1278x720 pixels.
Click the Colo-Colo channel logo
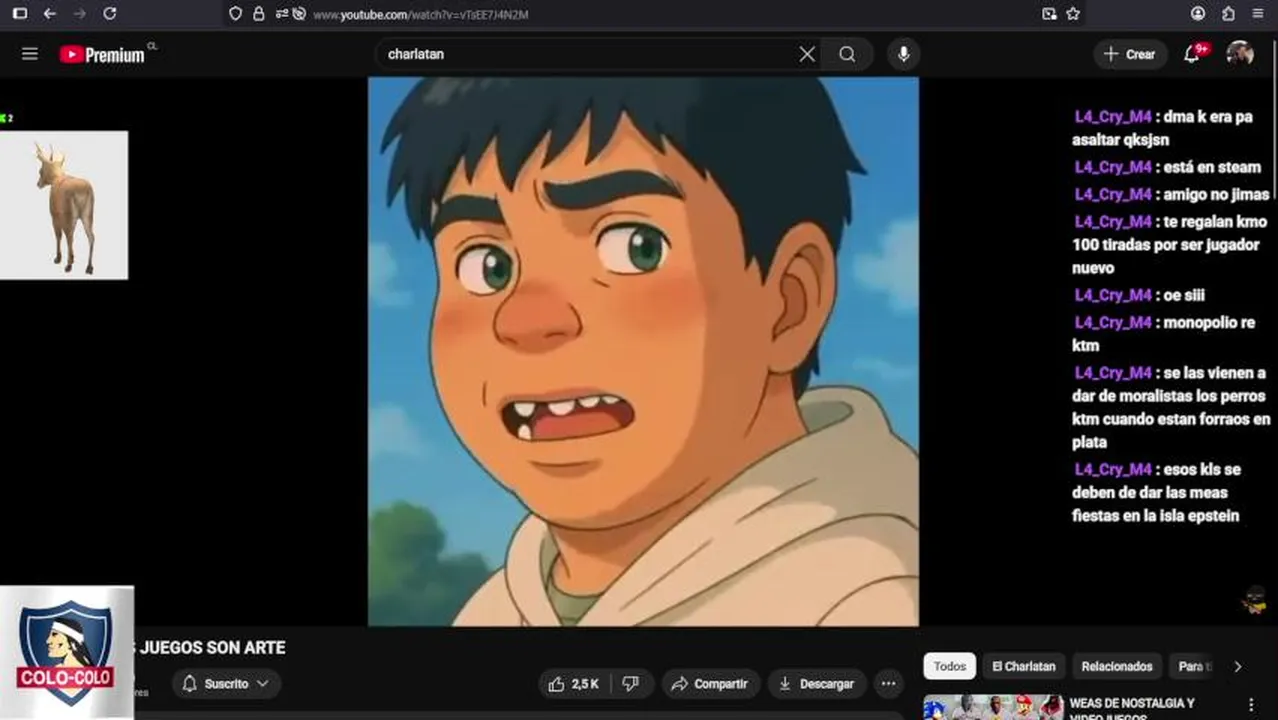click(66, 652)
